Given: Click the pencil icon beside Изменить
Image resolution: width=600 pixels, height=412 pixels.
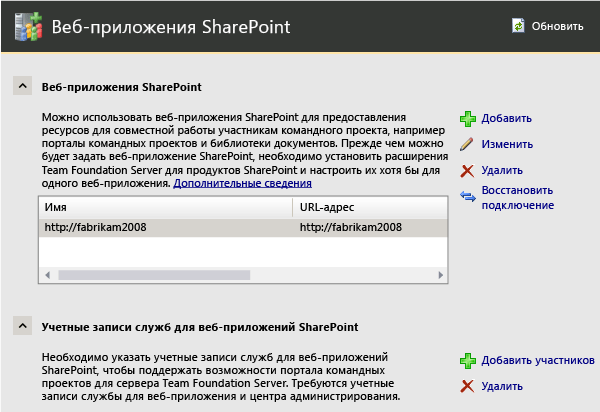Looking at the screenshot, I should [467, 145].
